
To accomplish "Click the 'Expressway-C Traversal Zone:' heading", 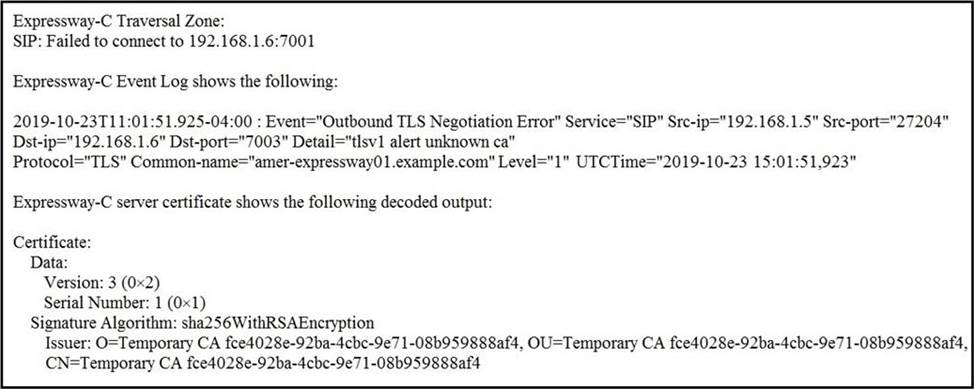I will (x=119, y=21).
